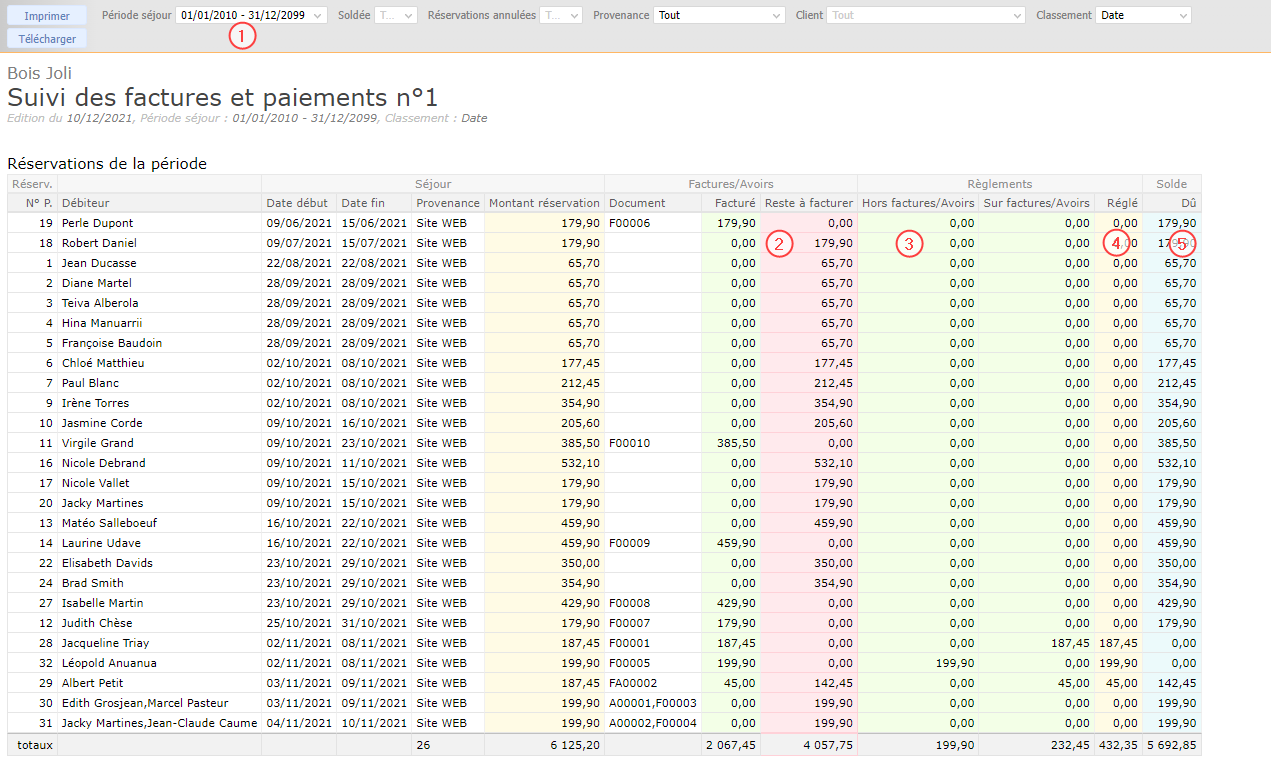Screen dimensions: 1271x780
Task: Click debtor name Virgile Grand
Action: pyautogui.click(x=97, y=443)
